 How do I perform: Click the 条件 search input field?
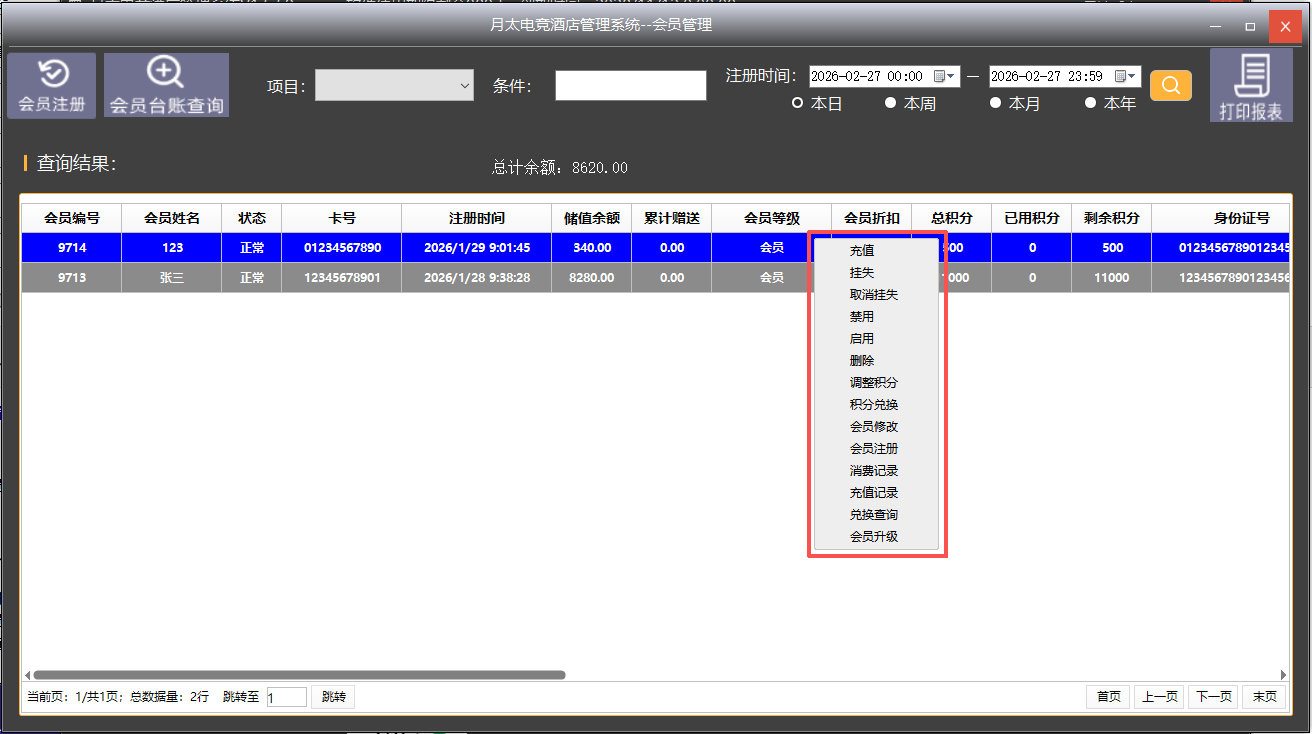tap(630, 86)
